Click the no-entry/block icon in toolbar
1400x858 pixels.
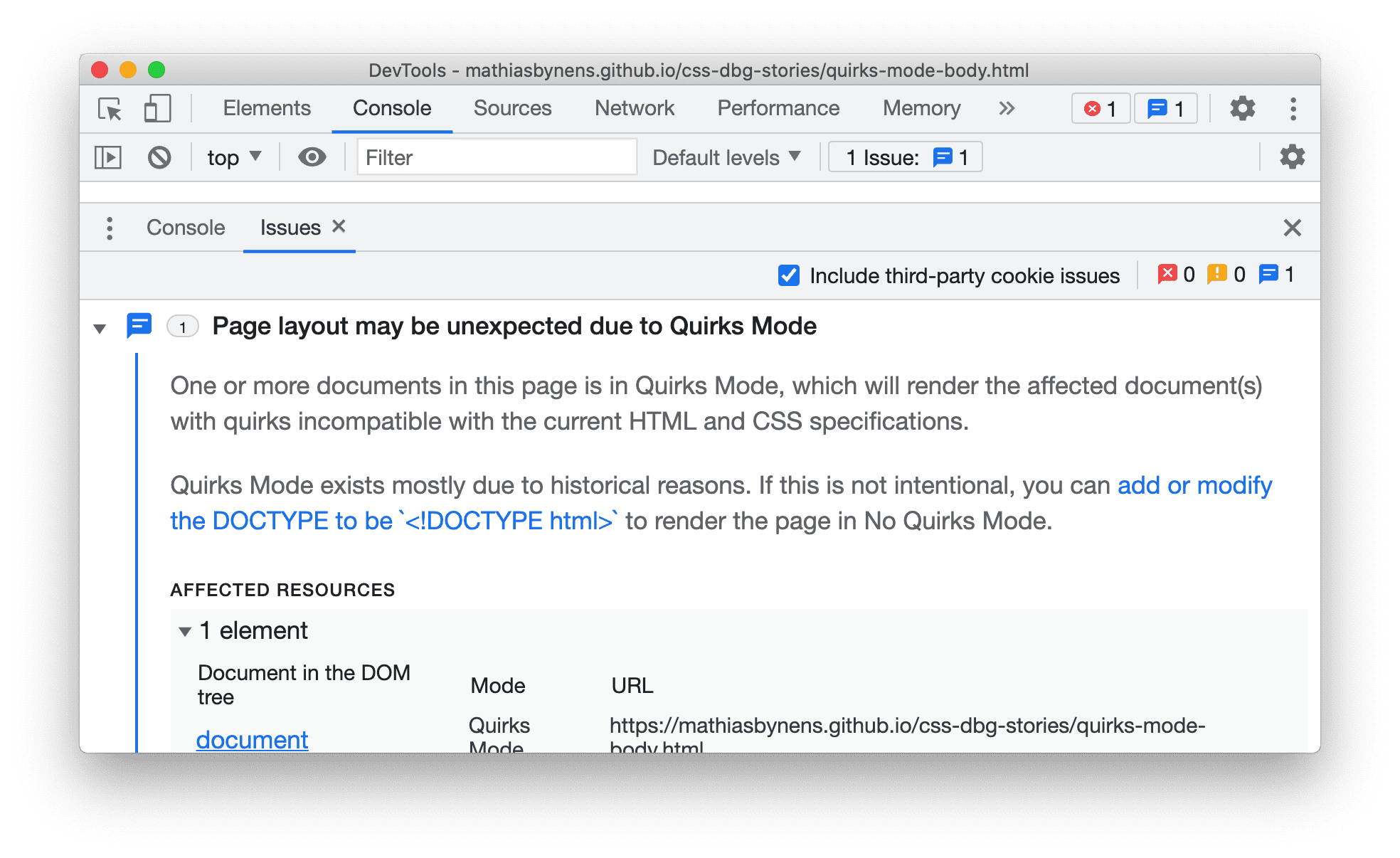pos(161,159)
